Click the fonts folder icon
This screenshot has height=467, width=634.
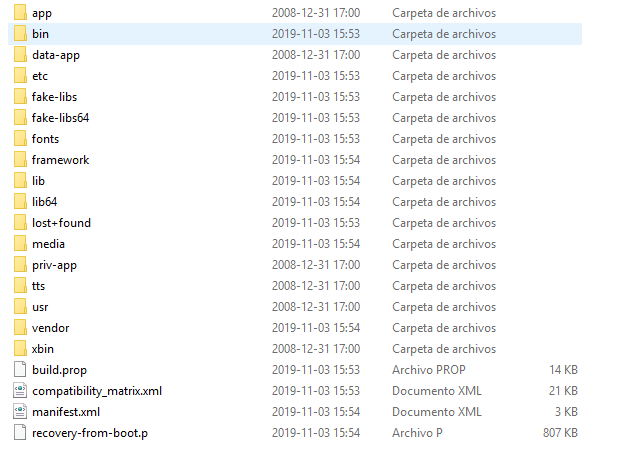coord(20,139)
